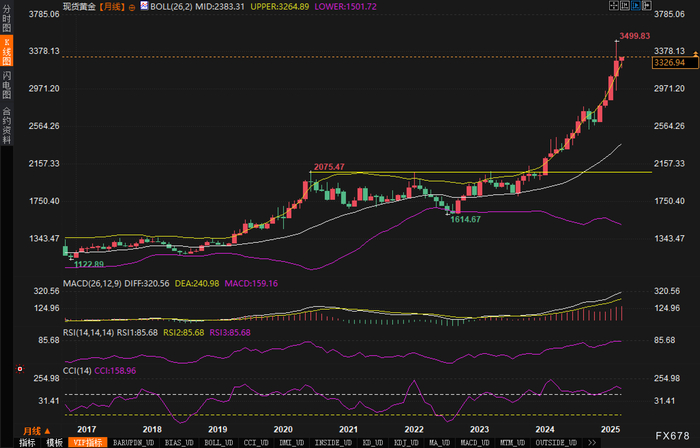Click the 3326.94 current price tag
Image resolution: width=700 pixels, height=448 pixels.
click(x=667, y=62)
